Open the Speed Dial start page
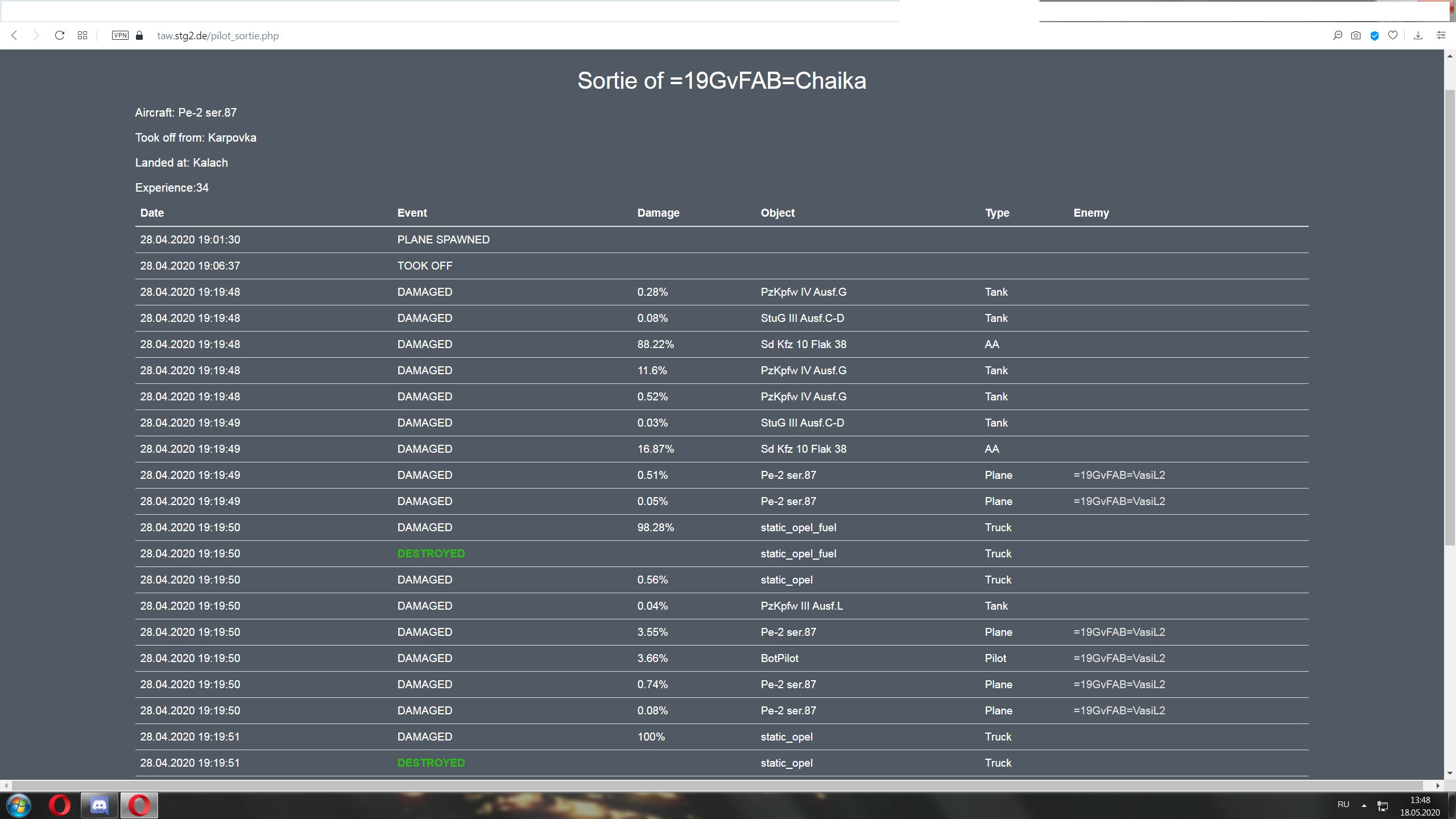1456x819 pixels. coord(82,35)
